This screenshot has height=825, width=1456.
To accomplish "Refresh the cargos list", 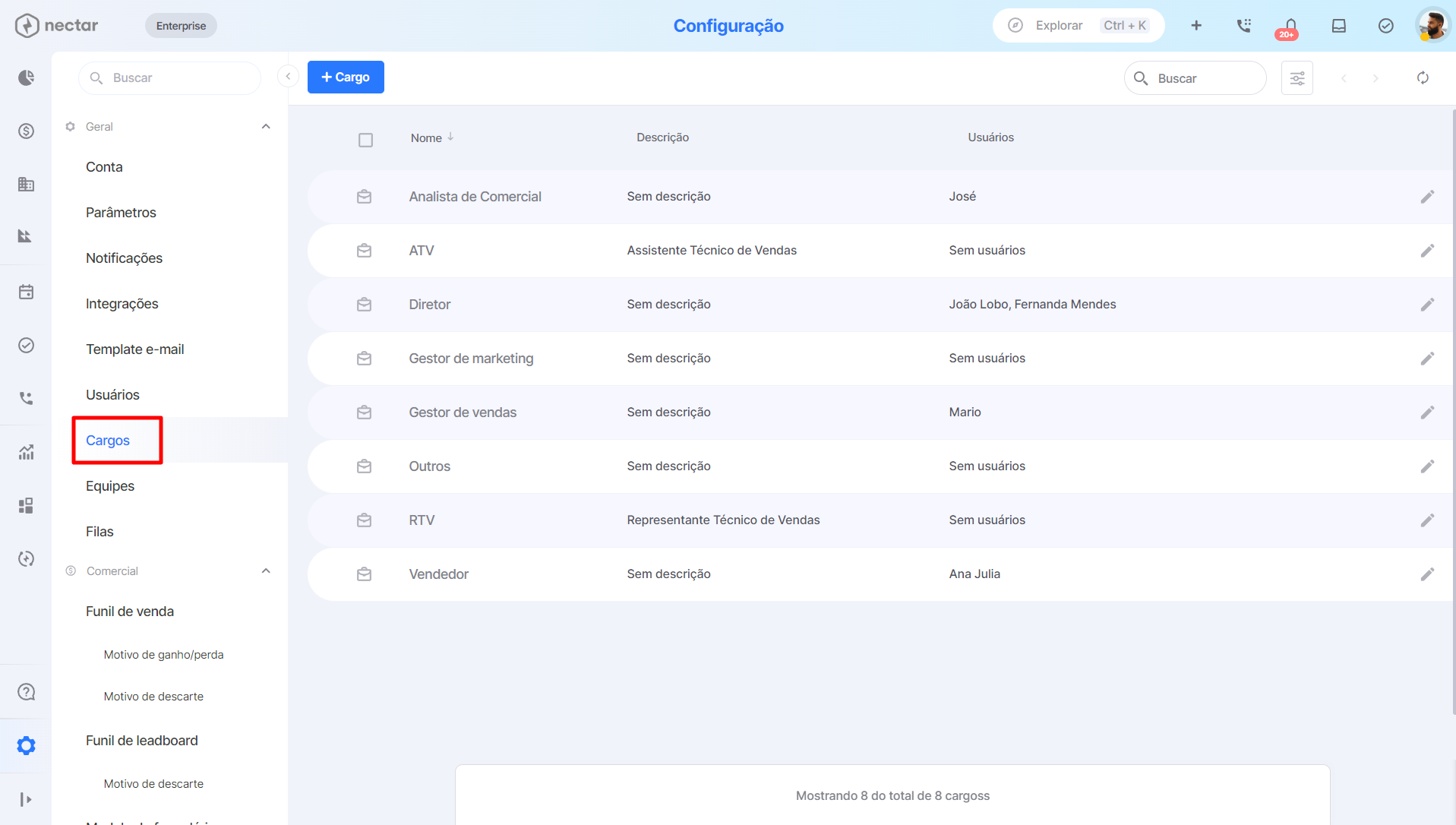I will (x=1423, y=78).
